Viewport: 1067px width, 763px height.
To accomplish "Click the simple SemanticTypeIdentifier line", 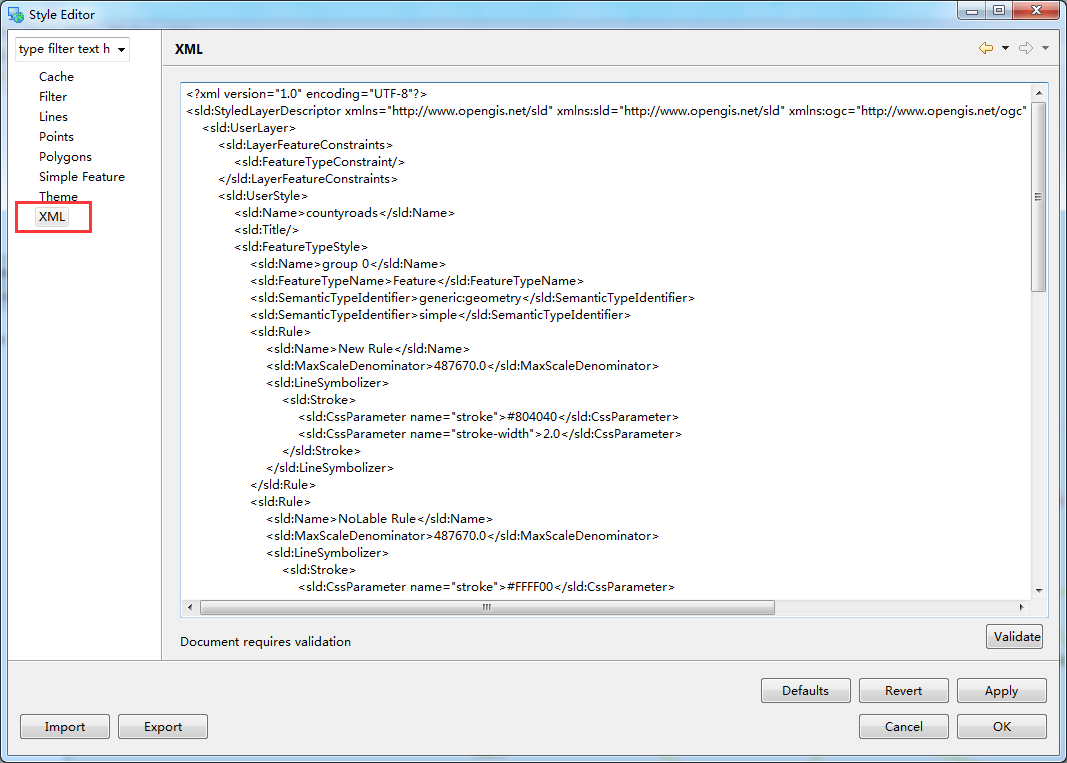I will point(440,314).
